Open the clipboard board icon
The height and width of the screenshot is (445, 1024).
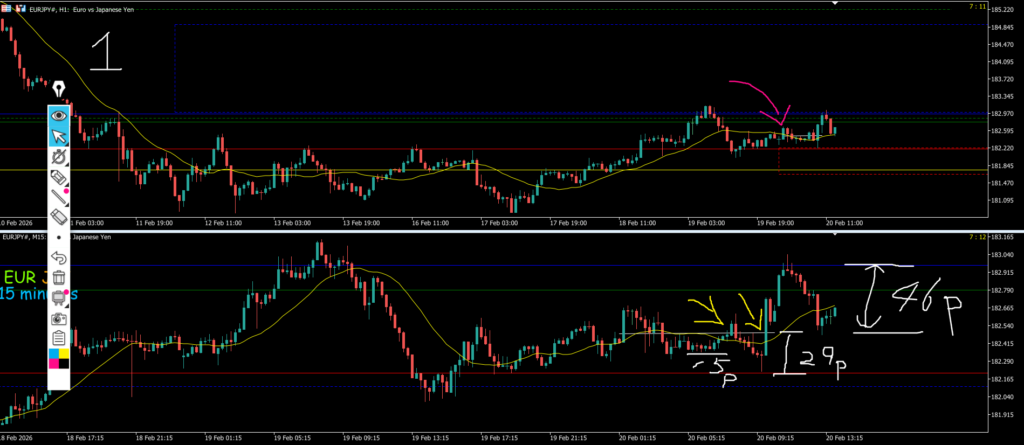click(59, 337)
